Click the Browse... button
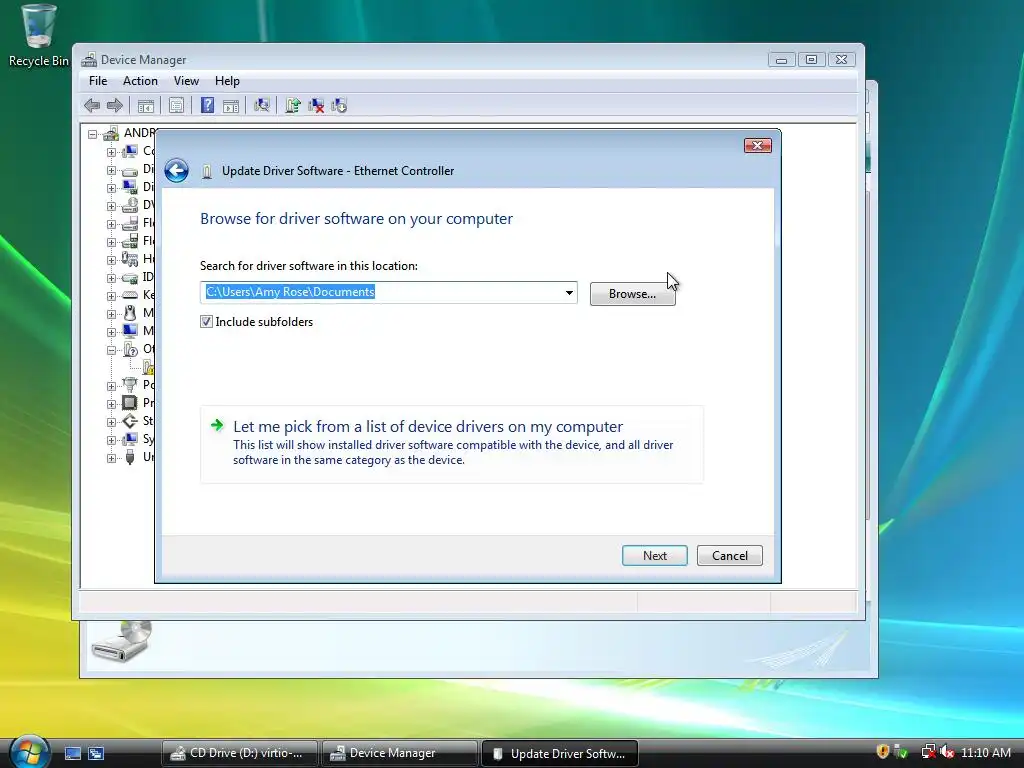 [x=632, y=294]
